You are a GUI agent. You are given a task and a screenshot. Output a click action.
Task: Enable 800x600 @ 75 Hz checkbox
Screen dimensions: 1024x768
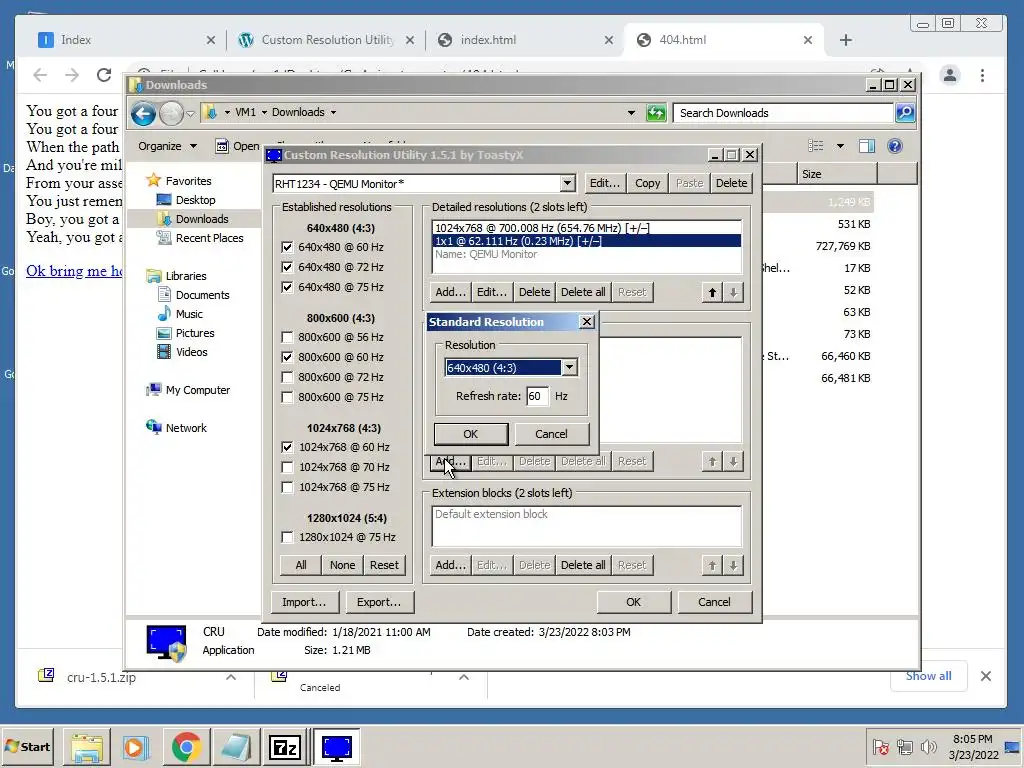point(287,397)
